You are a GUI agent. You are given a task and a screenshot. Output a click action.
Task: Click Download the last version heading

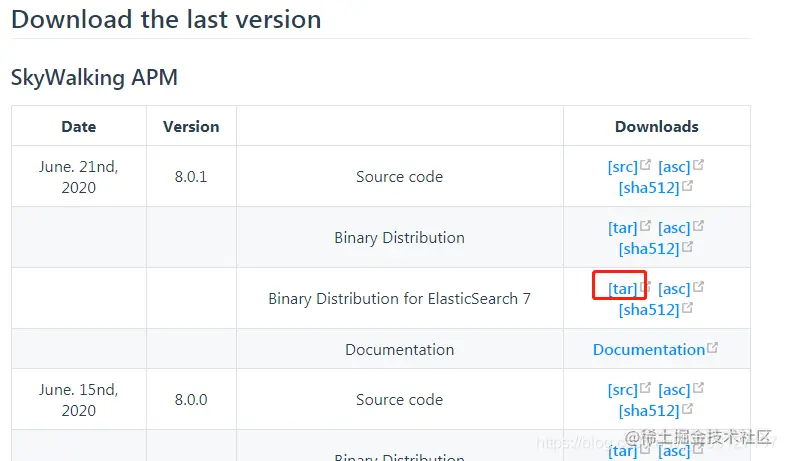coord(166,20)
